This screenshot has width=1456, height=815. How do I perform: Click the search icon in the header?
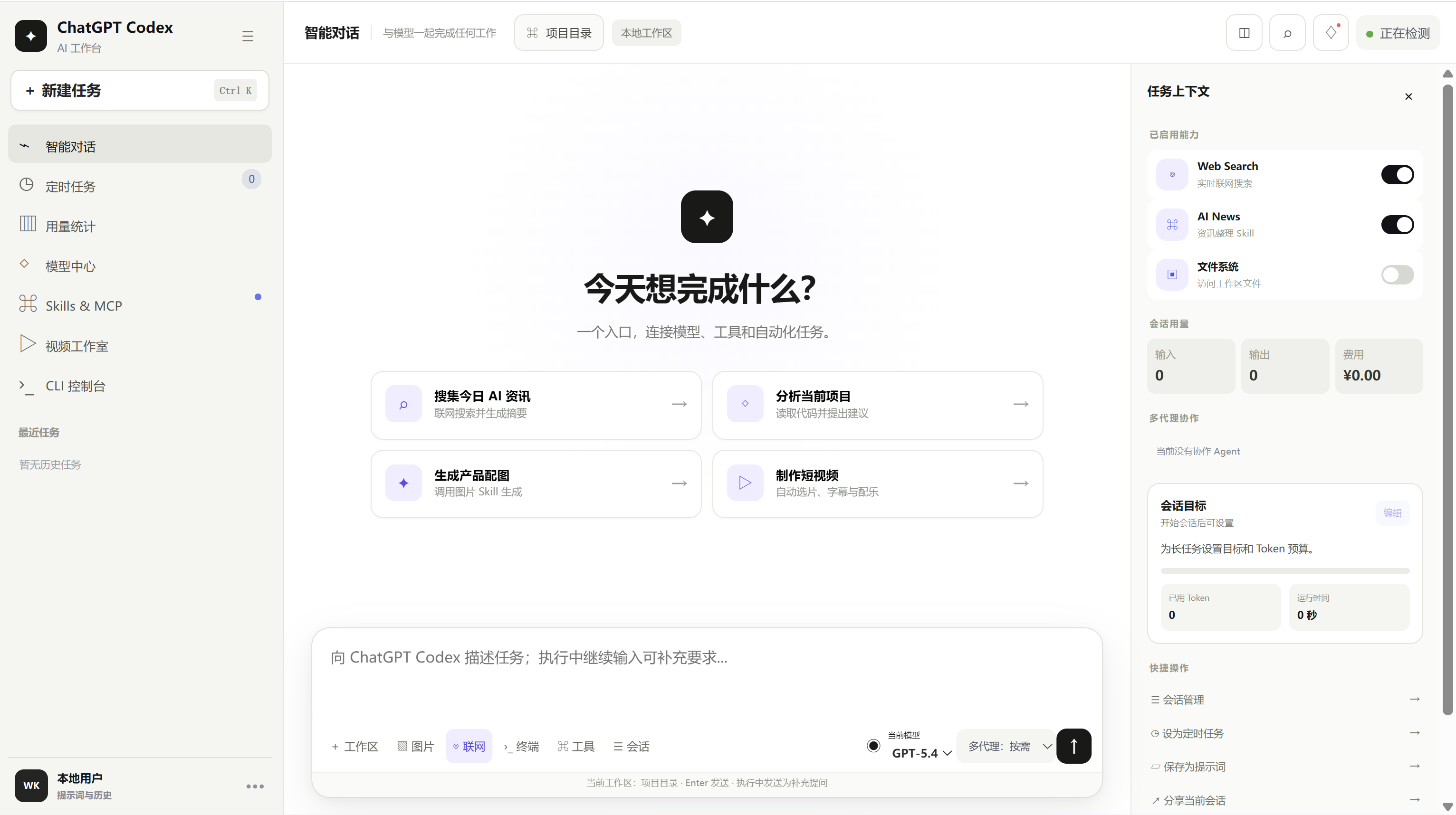pos(1287,33)
